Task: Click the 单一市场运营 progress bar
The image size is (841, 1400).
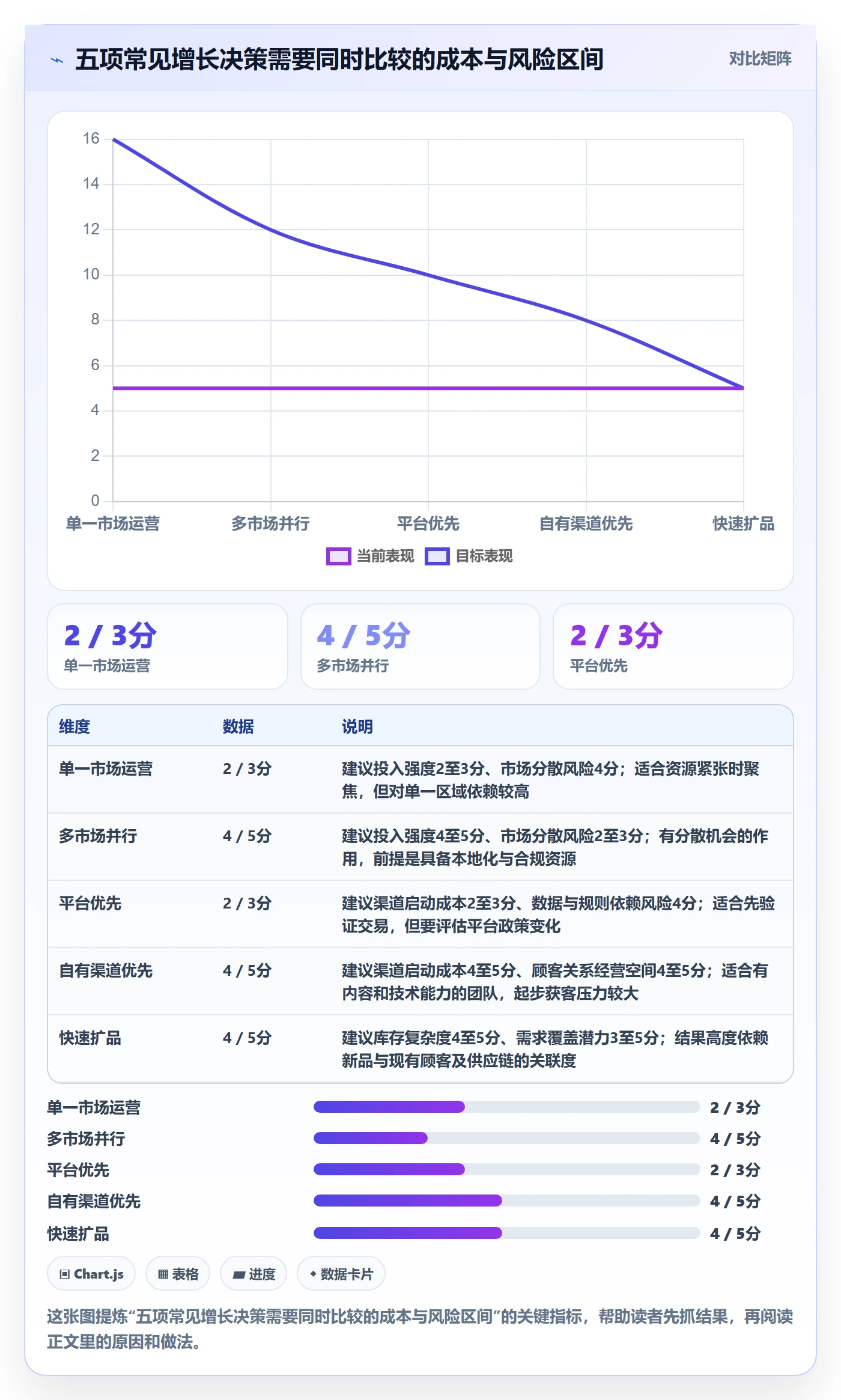Action: [x=507, y=1107]
